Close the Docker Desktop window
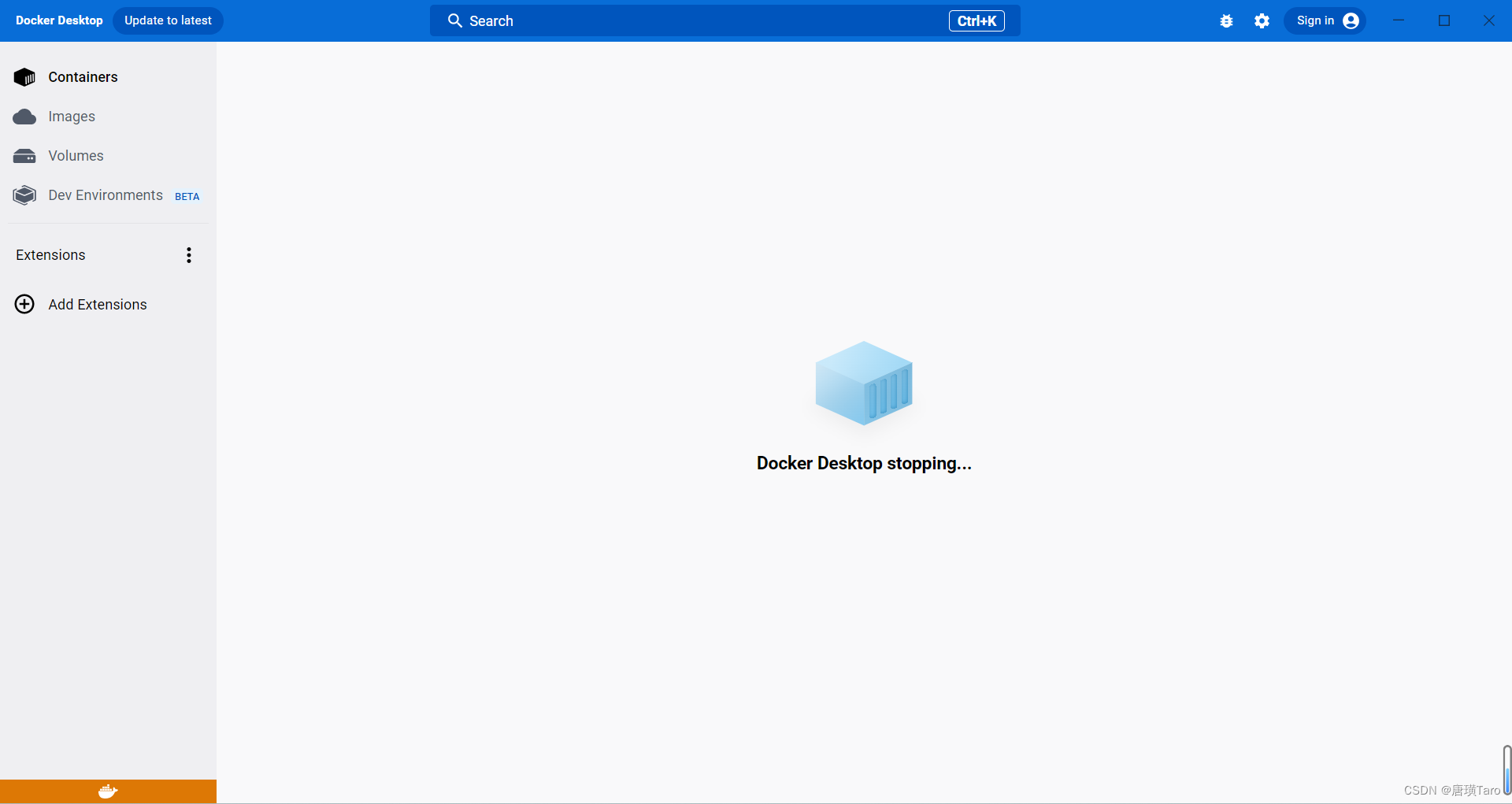Viewport: 1512px width, 804px height. click(x=1489, y=20)
